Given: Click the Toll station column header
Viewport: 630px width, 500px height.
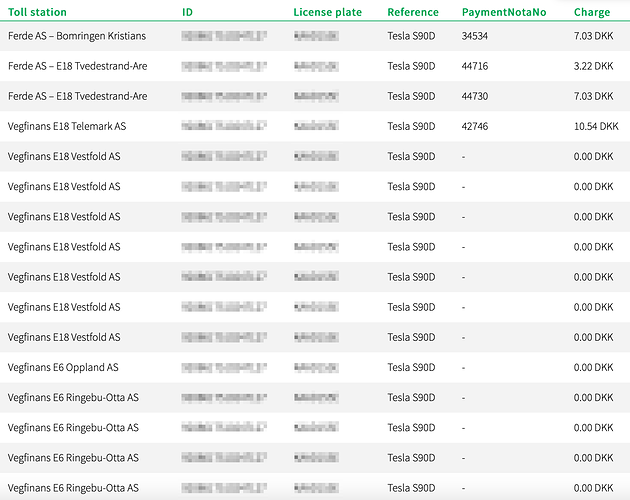Looking at the screenshot, I should [x=37, y=12].
